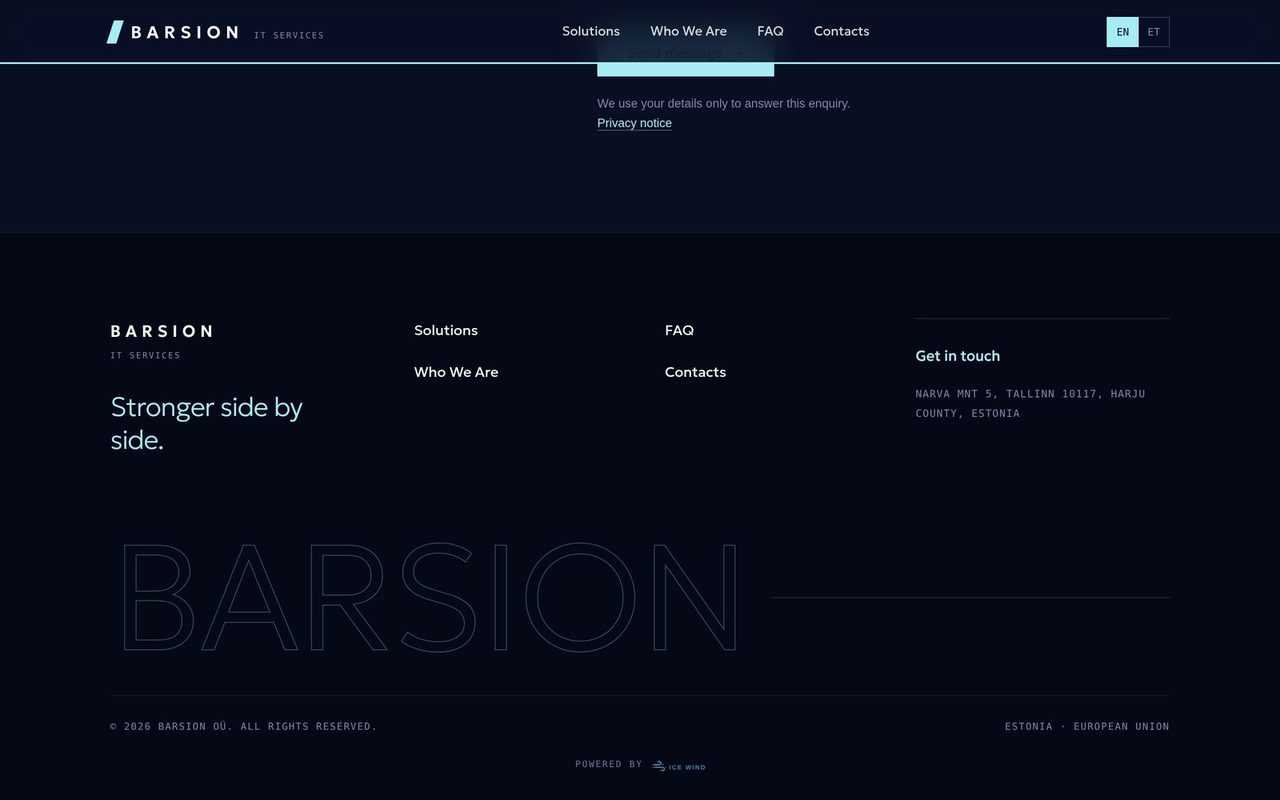This screenshot has width=1280, height=800.
Task: Open Solutions link in footer
Action: point(446,330)
